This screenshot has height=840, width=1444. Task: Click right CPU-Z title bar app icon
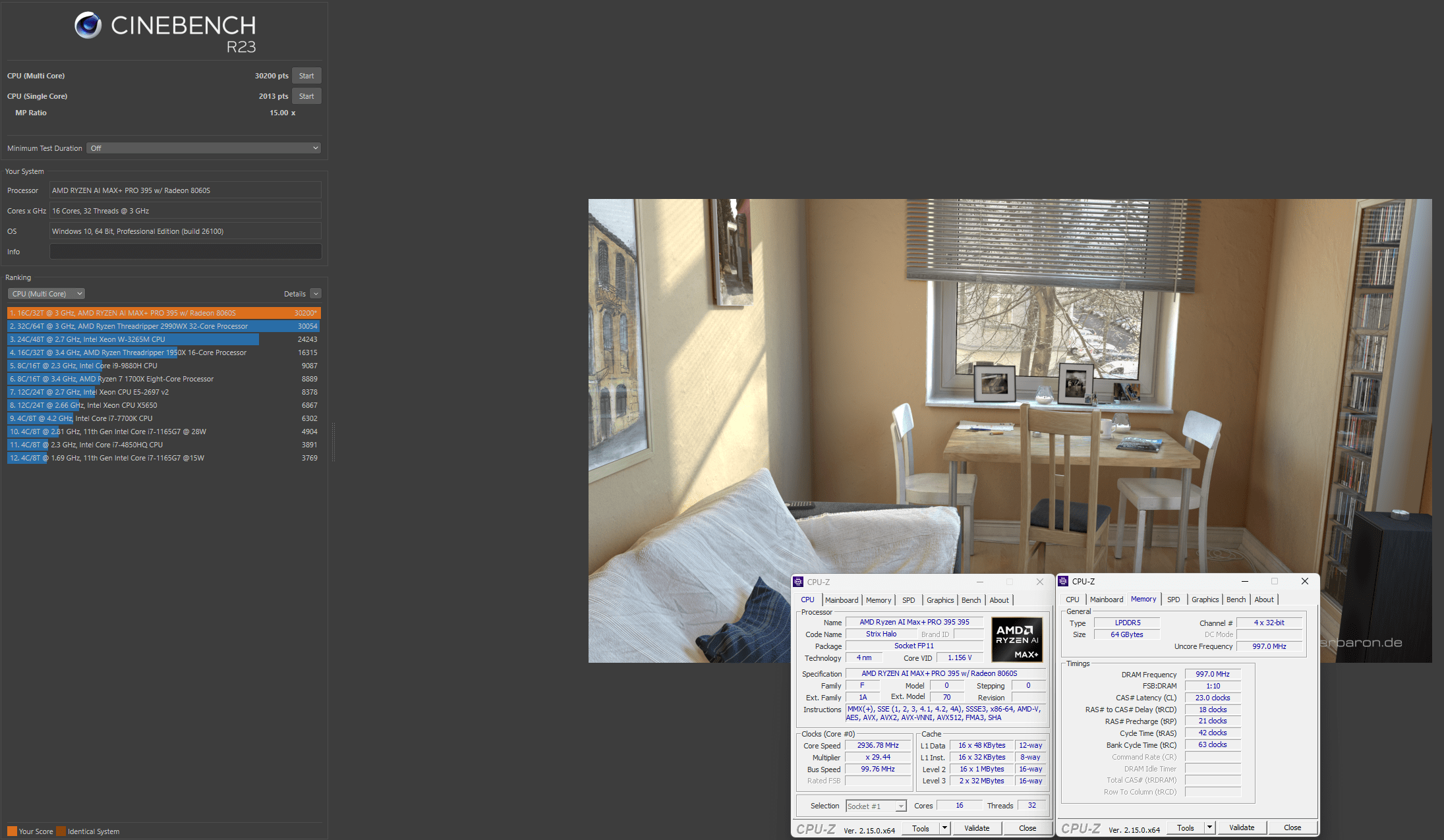click(1063, 581)
